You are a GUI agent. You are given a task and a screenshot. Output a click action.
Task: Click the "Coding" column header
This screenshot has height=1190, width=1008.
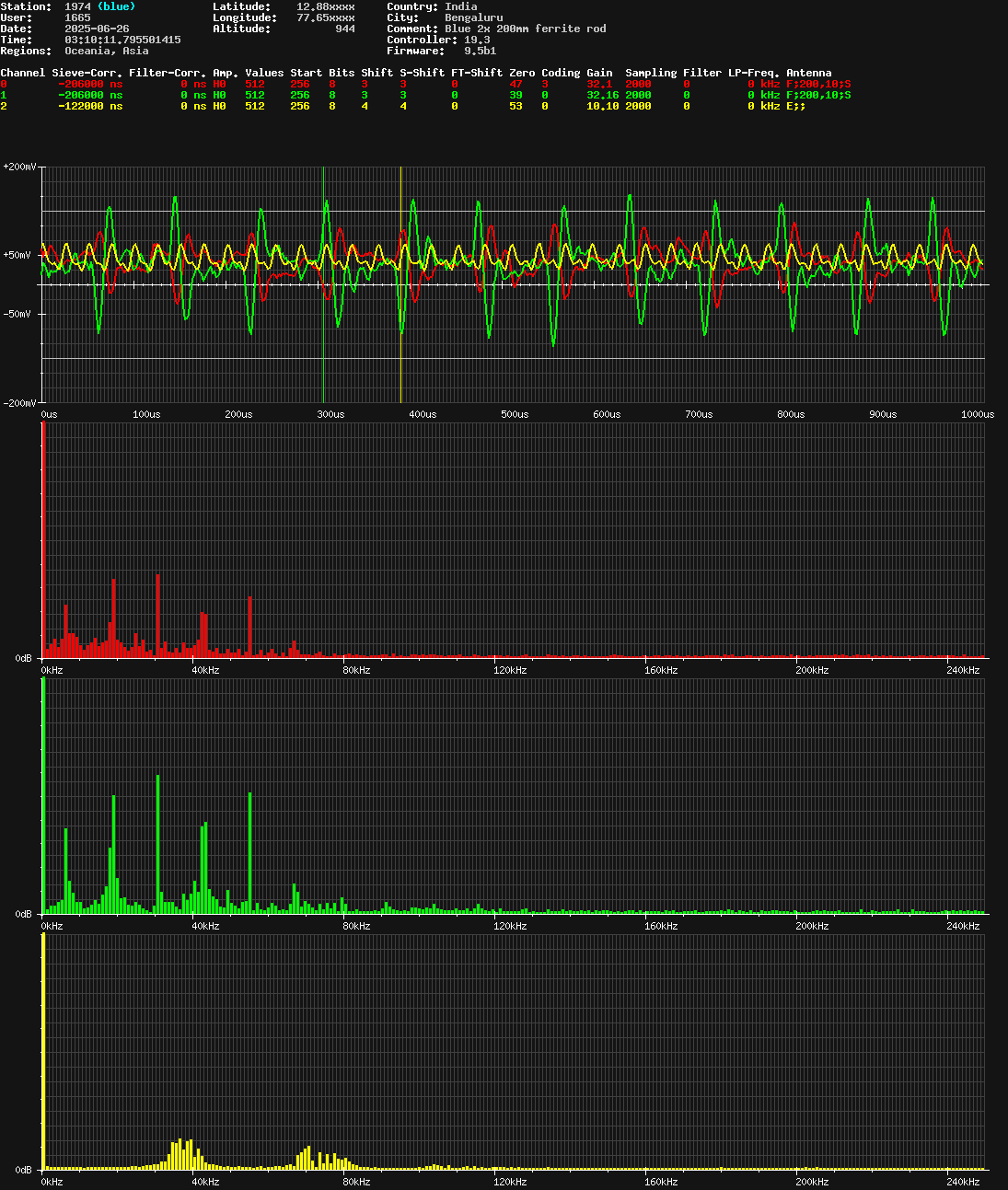561,73
